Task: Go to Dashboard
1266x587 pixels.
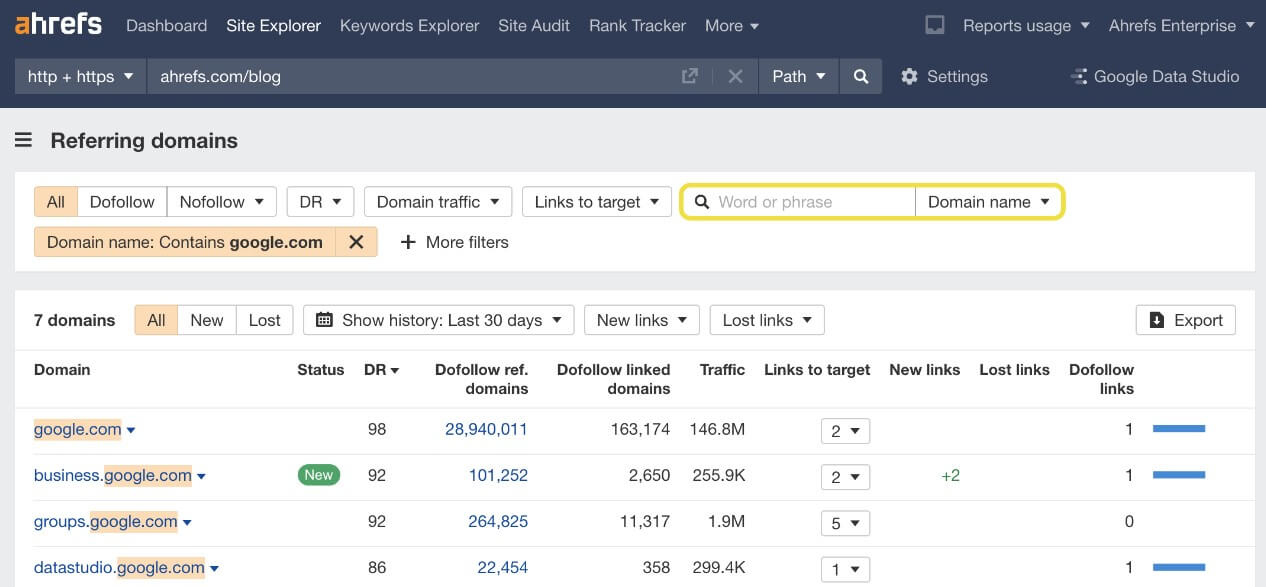Action: pos(167,25)
